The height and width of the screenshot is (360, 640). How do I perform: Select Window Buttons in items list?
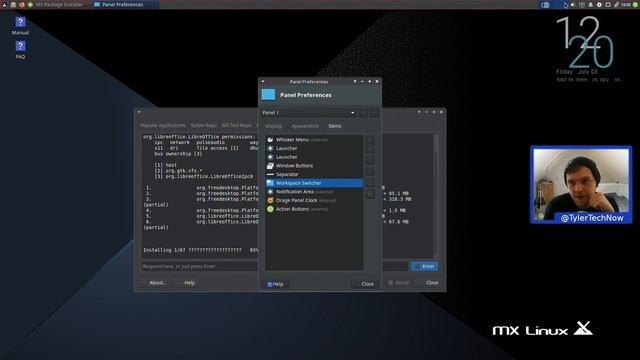(x=314, y=166)
